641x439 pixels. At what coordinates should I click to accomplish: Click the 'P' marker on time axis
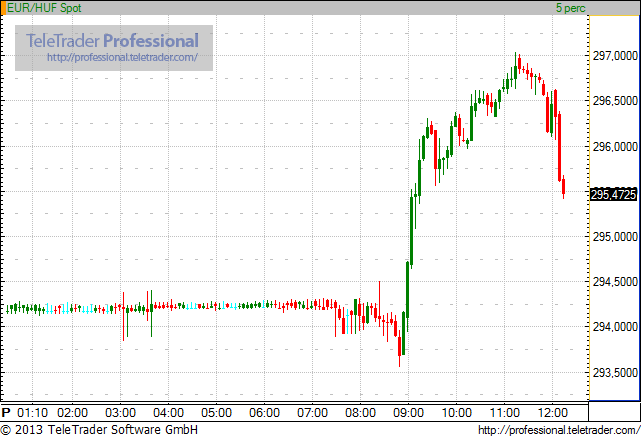6,413
